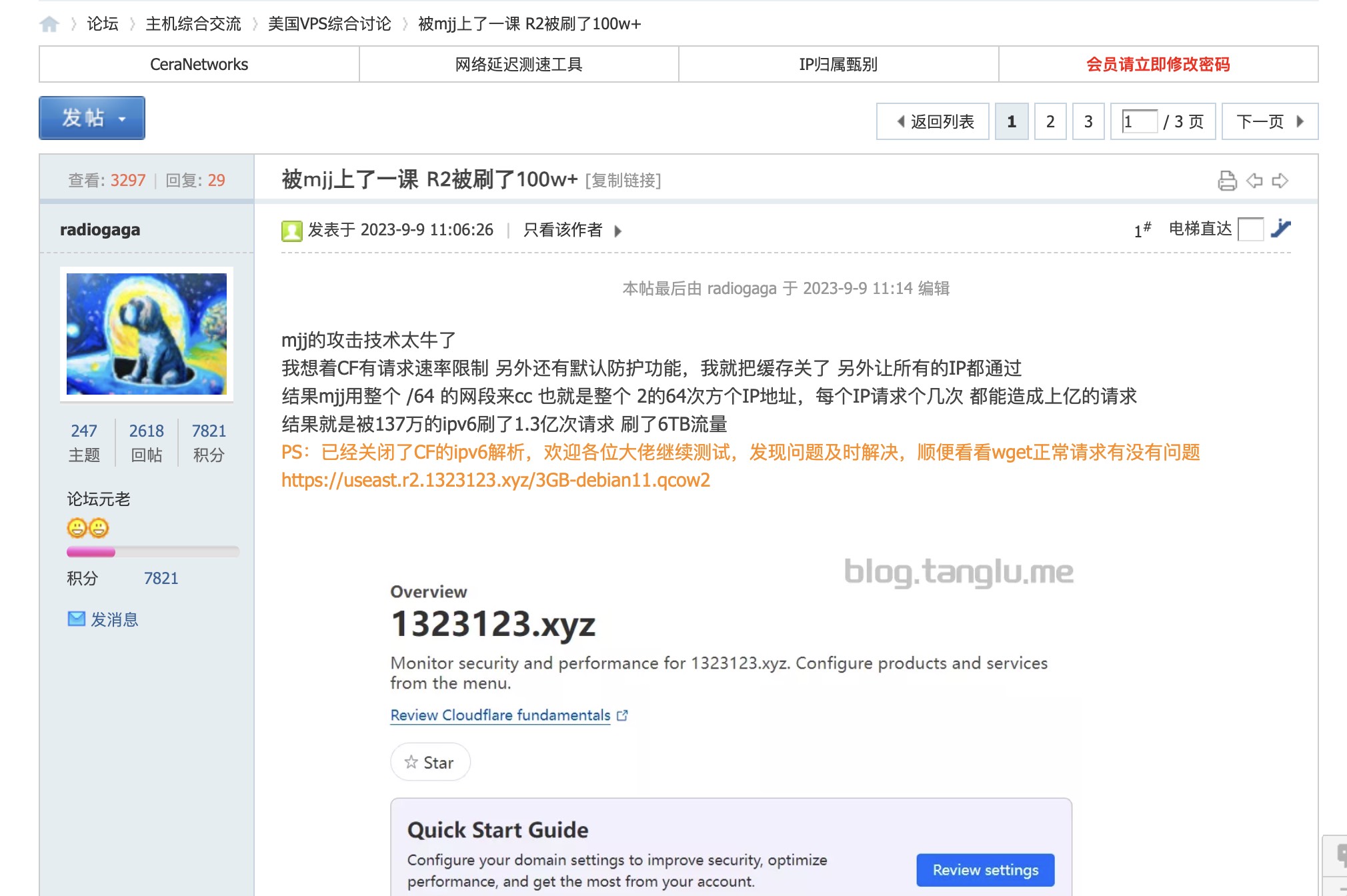Click radiogaga's dog avatar picture
The height and width of the screenshot is (896, 1347).
pyautogui.click(x=147, y=333)
